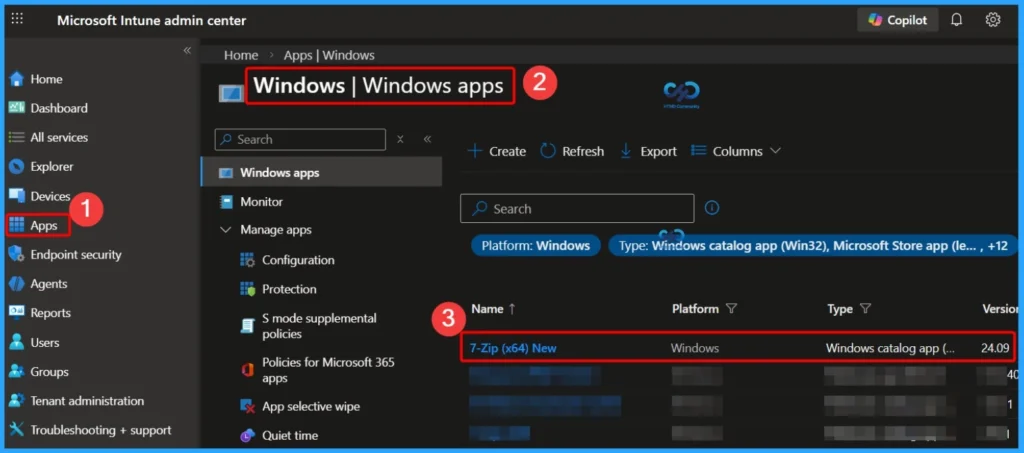Click Create to add an app

(x=497, y=151)
